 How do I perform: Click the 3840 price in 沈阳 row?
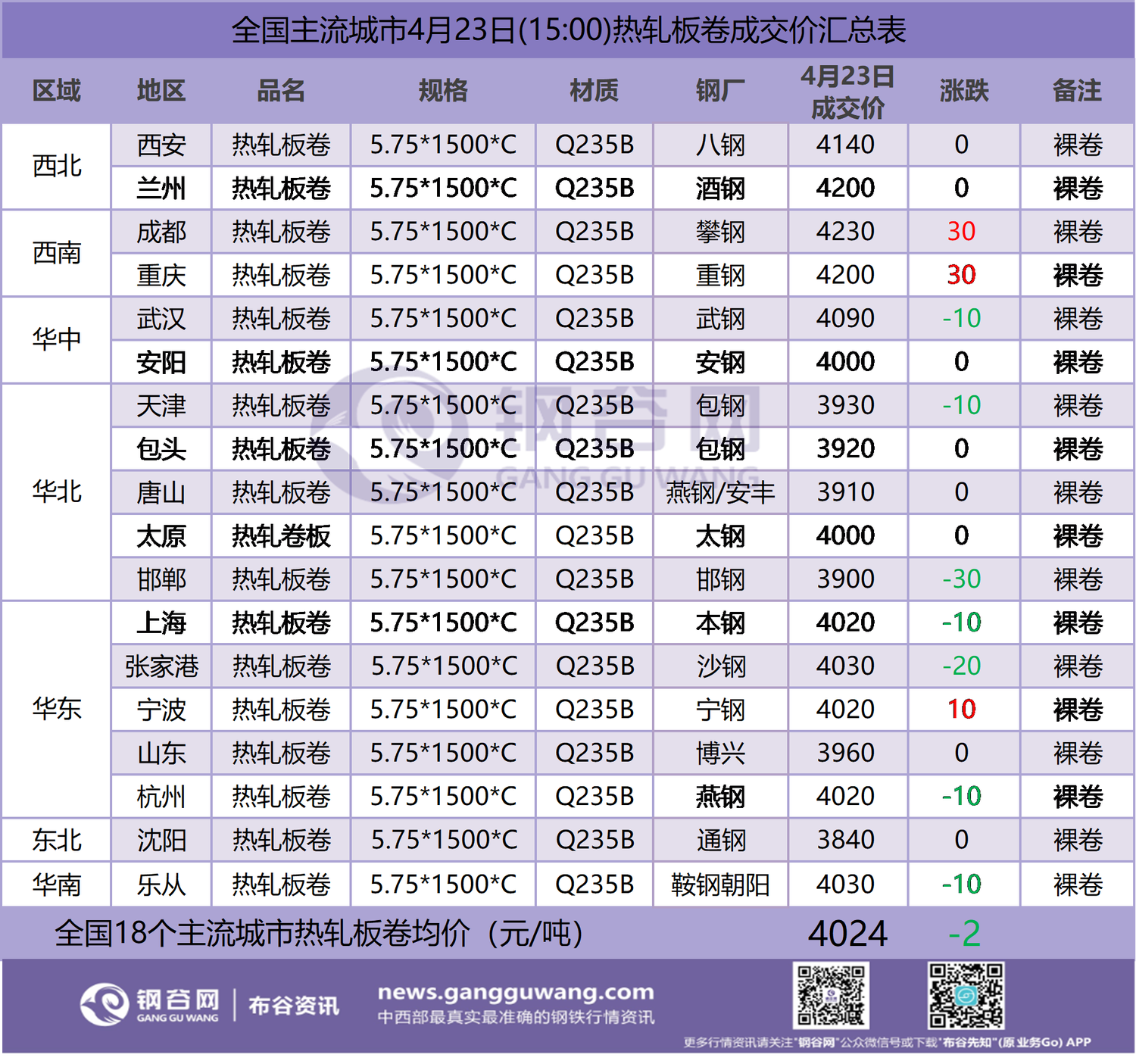point(846,840)
